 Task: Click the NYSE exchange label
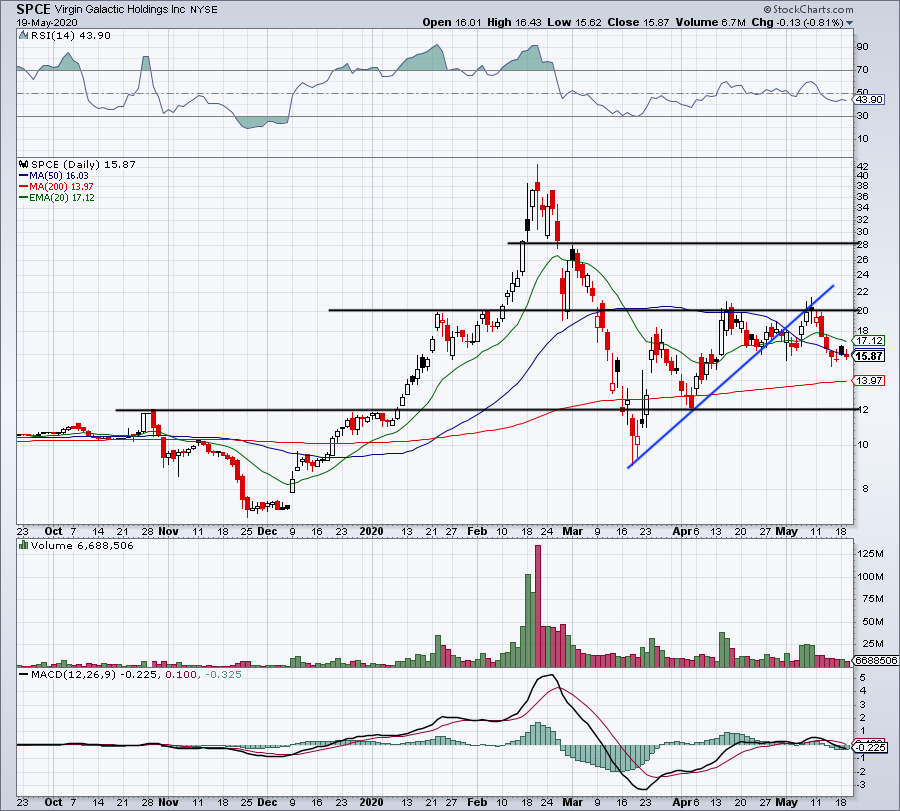coord(203,10)
